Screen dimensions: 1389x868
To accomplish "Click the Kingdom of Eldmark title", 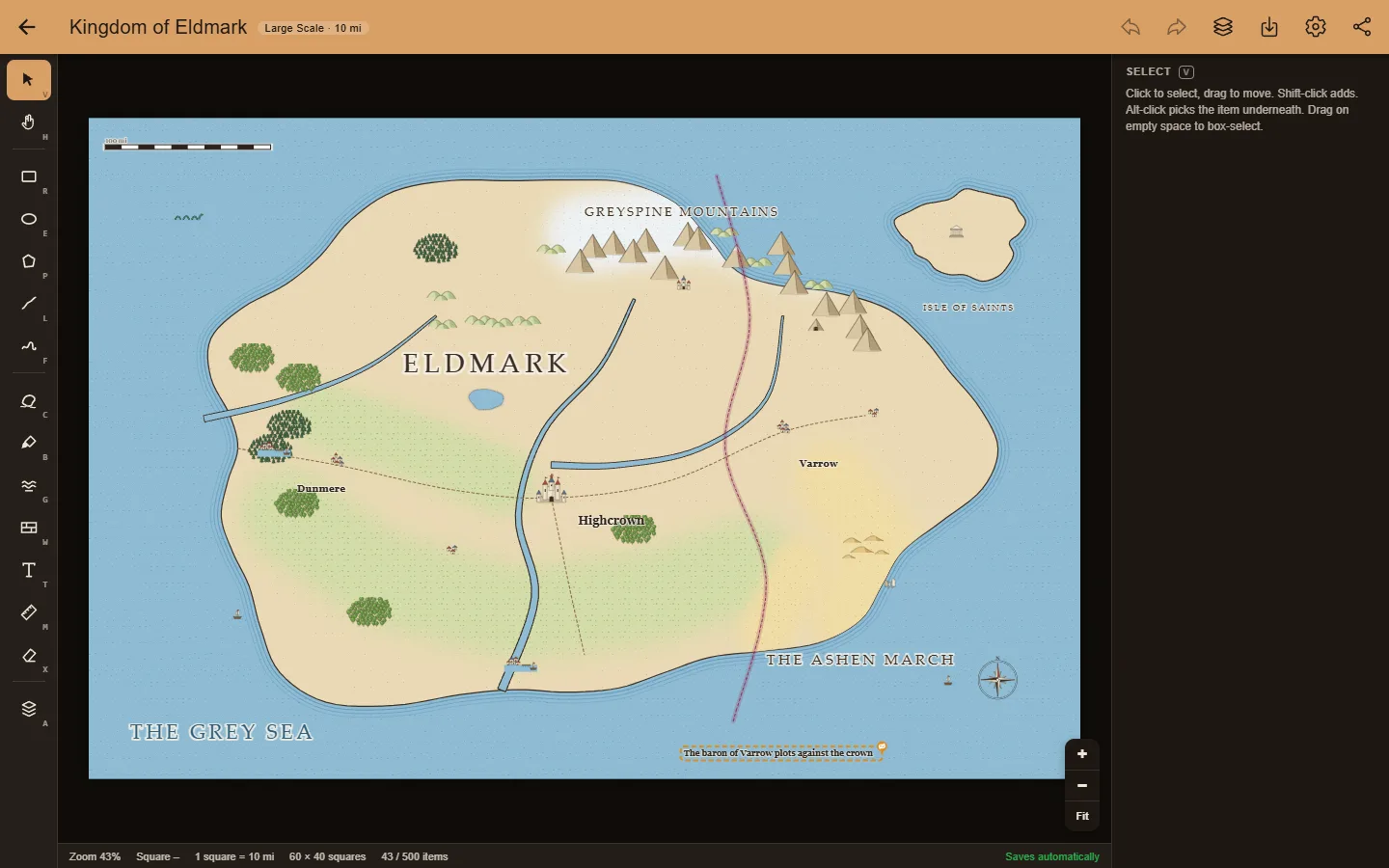I will coord(158,27).
